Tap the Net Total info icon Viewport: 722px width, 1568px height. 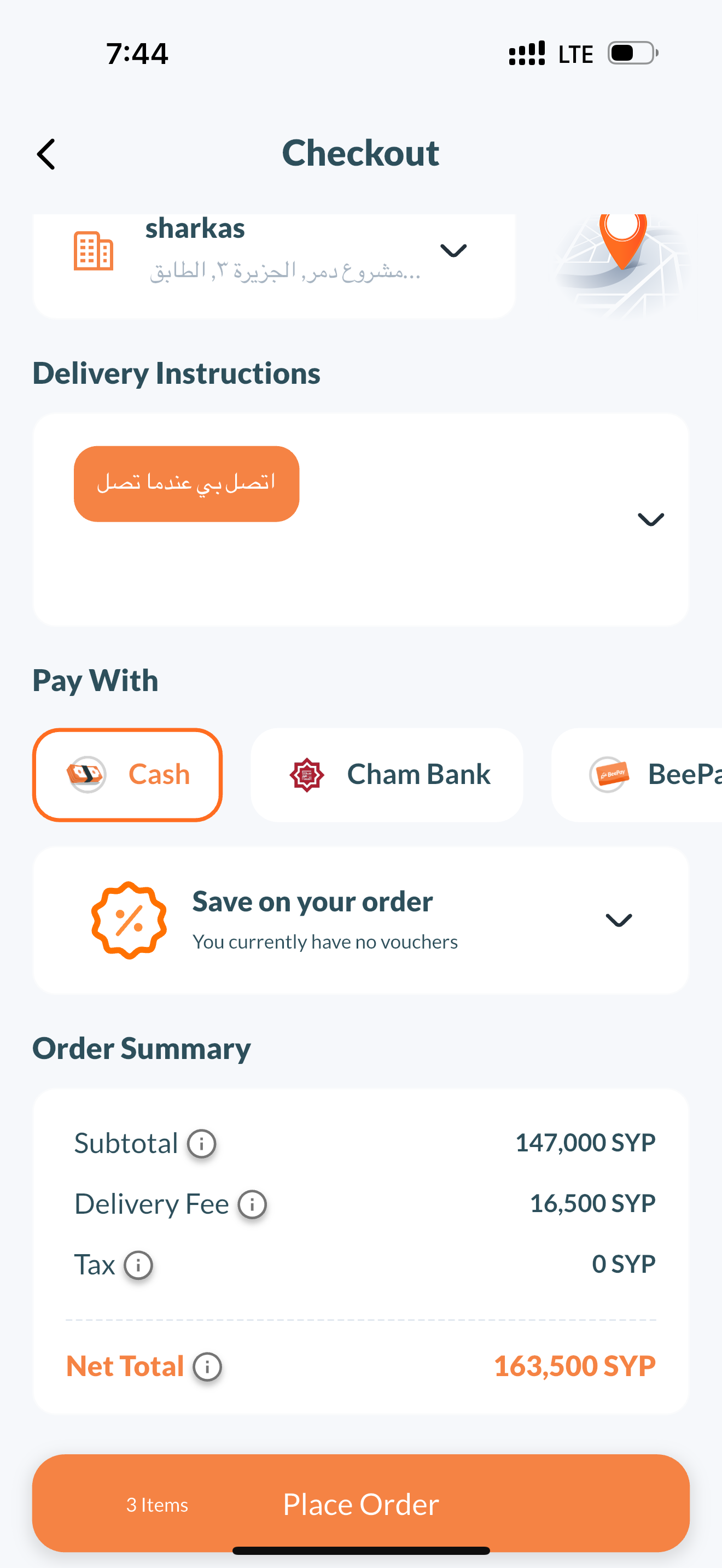tap(207, 1367)
